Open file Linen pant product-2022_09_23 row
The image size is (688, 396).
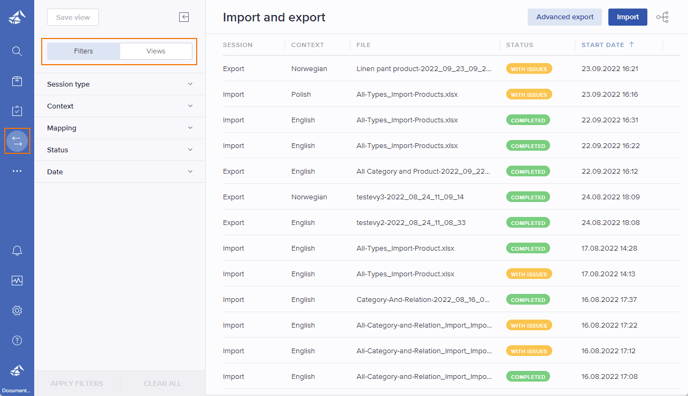tap(423, 69)
